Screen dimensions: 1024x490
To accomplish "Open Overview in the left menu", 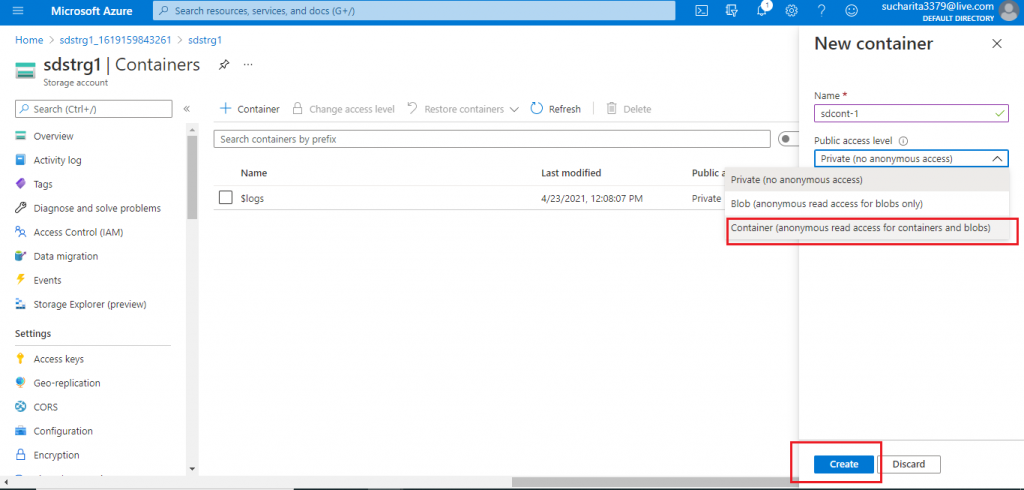I will pos(53,137).
